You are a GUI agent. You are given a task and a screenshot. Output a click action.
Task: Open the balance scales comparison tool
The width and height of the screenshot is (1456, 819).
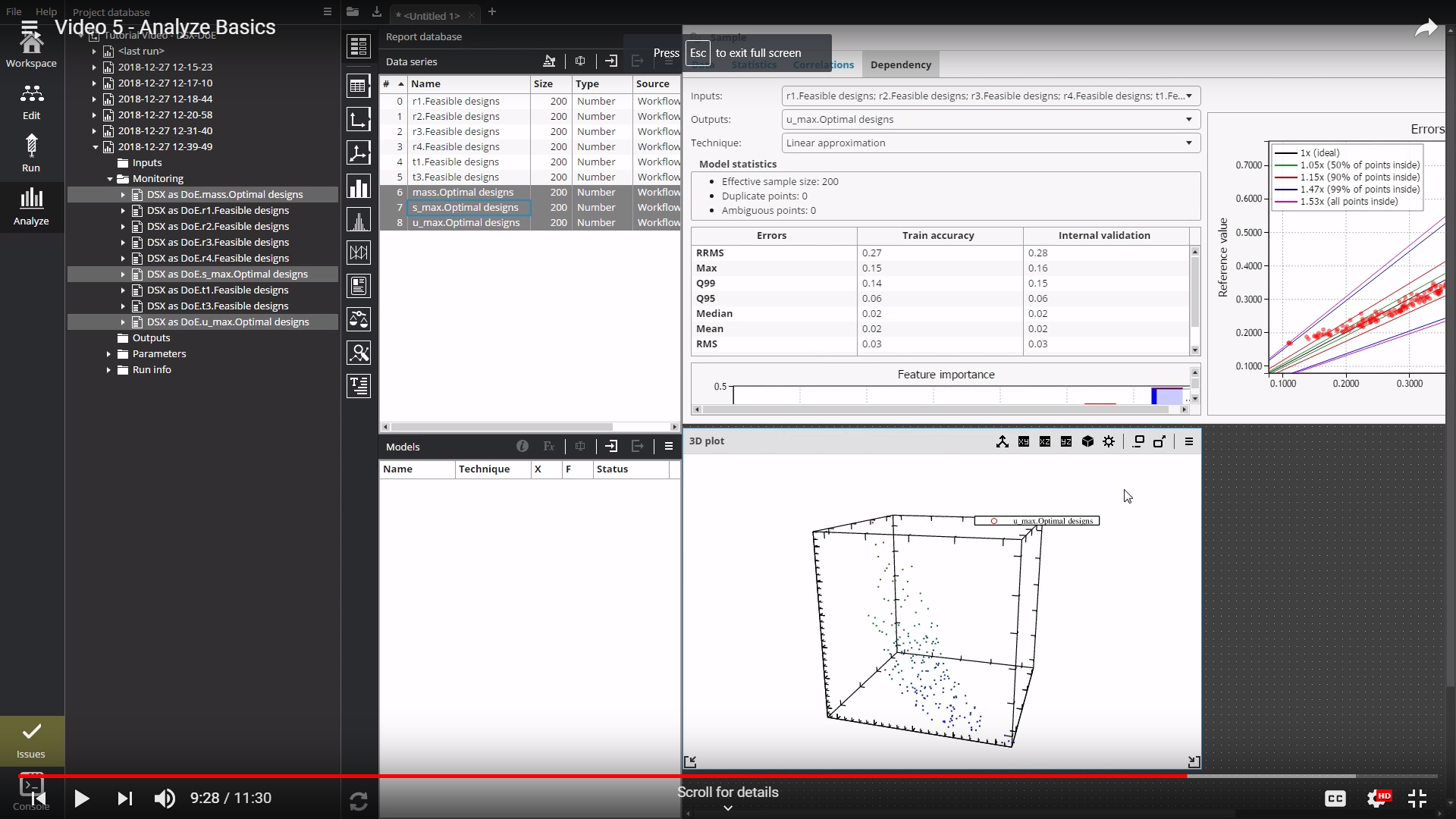click(x=359, y=319)
